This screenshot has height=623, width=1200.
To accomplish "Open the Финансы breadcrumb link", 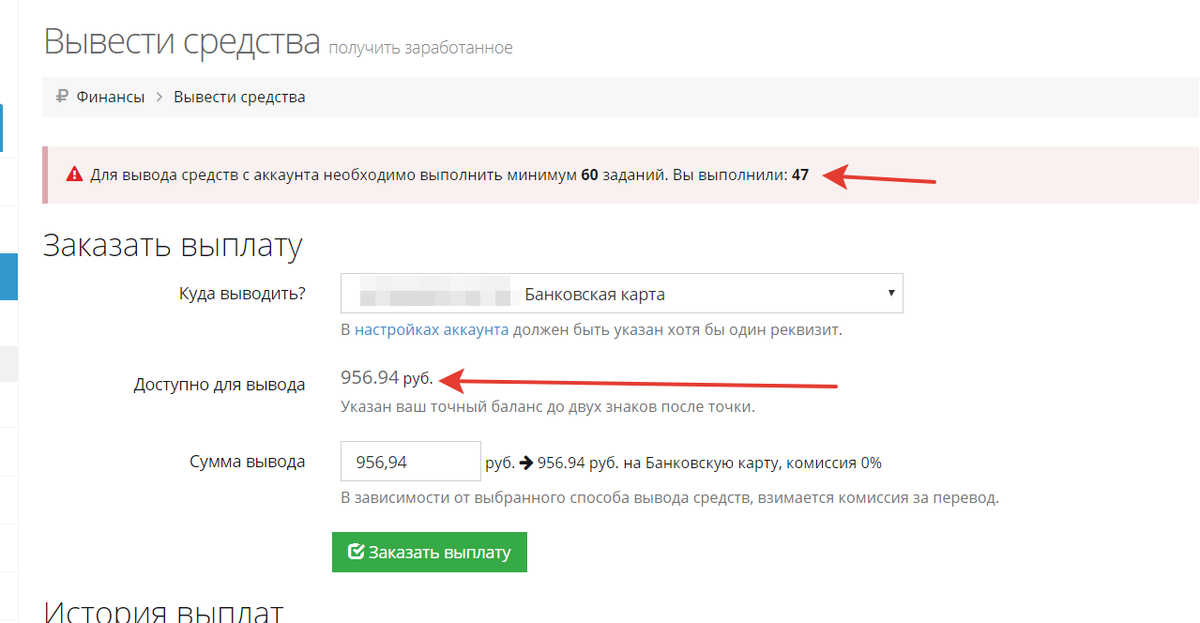I will pos(111,97).
